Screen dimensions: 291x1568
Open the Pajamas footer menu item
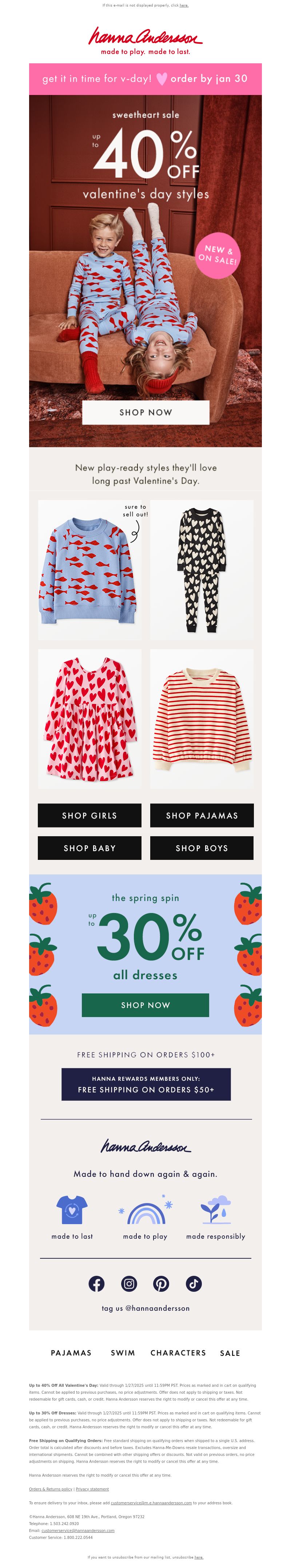coord(71,1353)
